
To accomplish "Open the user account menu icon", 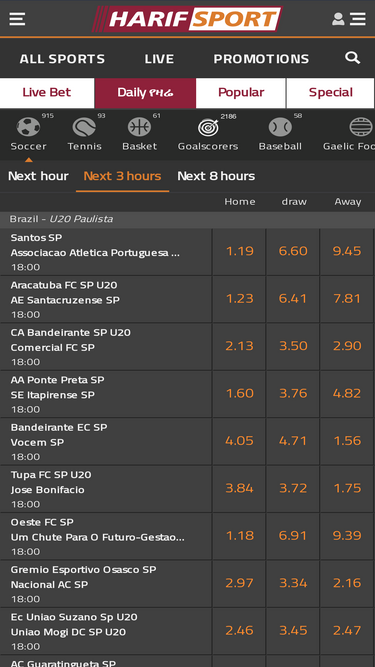I will click(x=349, y=19).
